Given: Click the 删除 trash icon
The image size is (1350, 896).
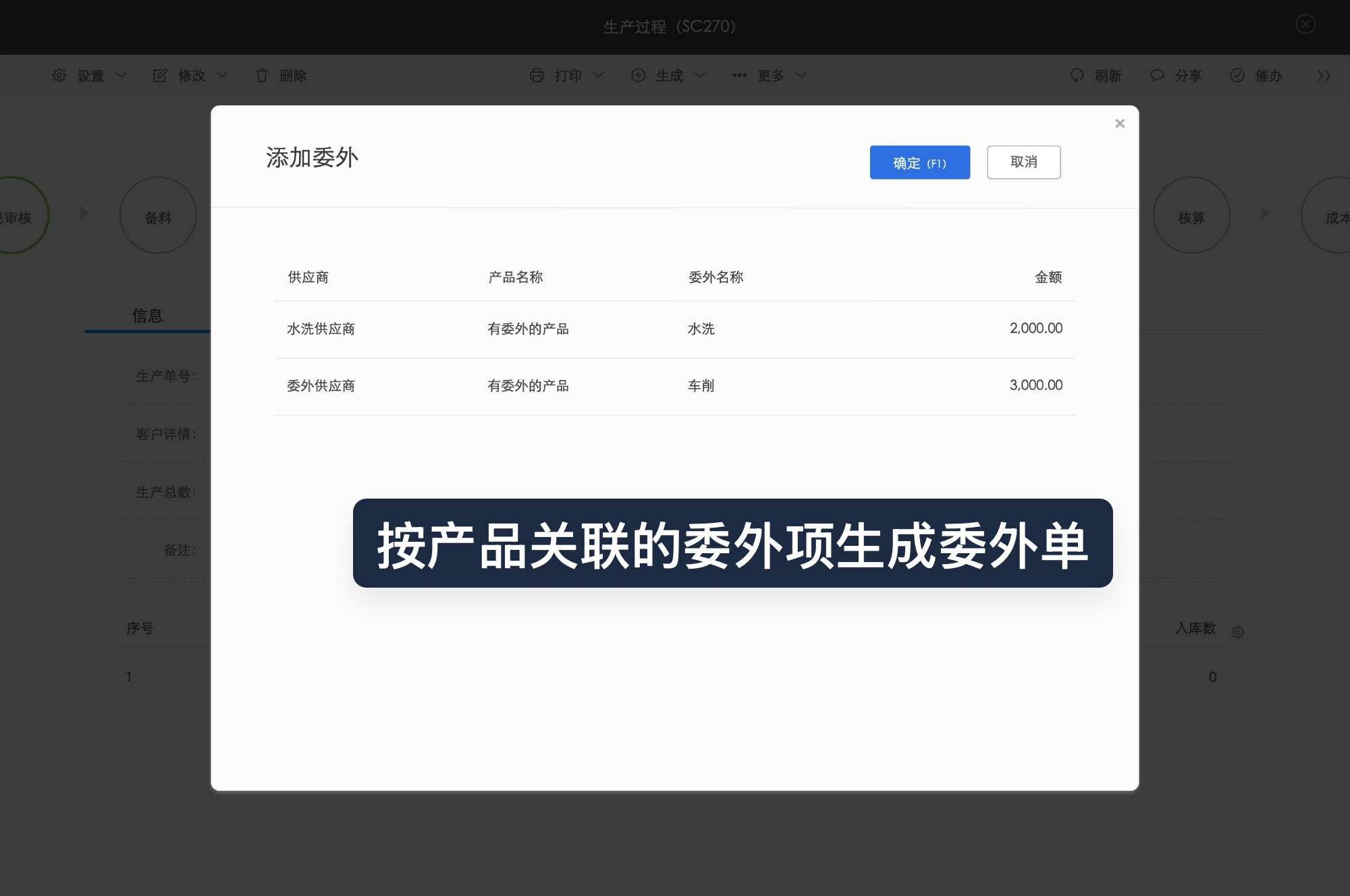Looking at the screenshot, I should click(263, 76).
